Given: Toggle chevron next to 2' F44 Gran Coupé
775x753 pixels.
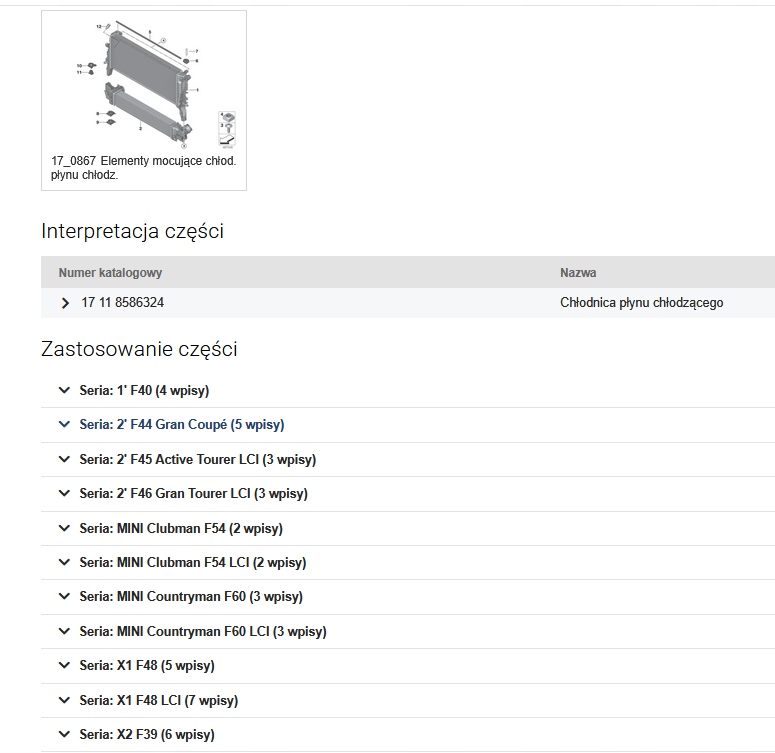Looking at the screenshot, I should coord(65,425).
